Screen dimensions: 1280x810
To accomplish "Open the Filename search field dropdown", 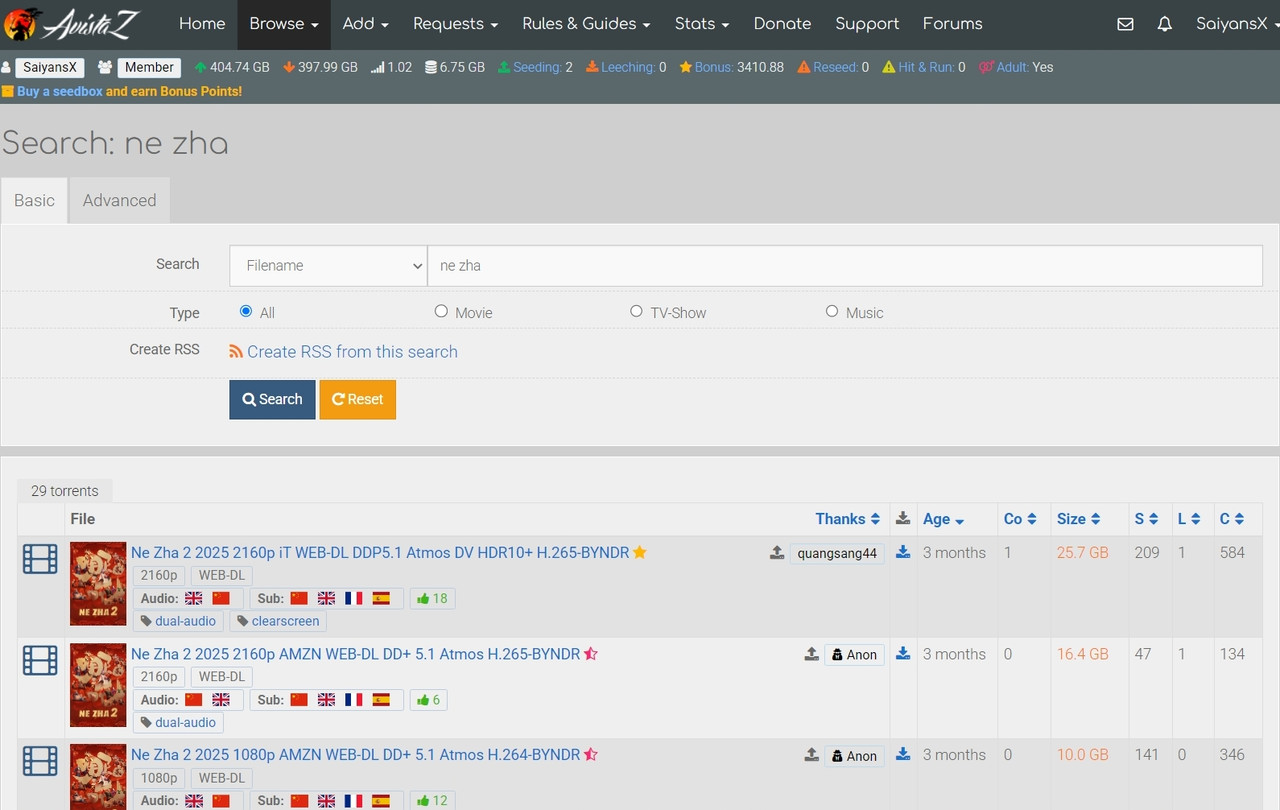I will pos(328,265).
